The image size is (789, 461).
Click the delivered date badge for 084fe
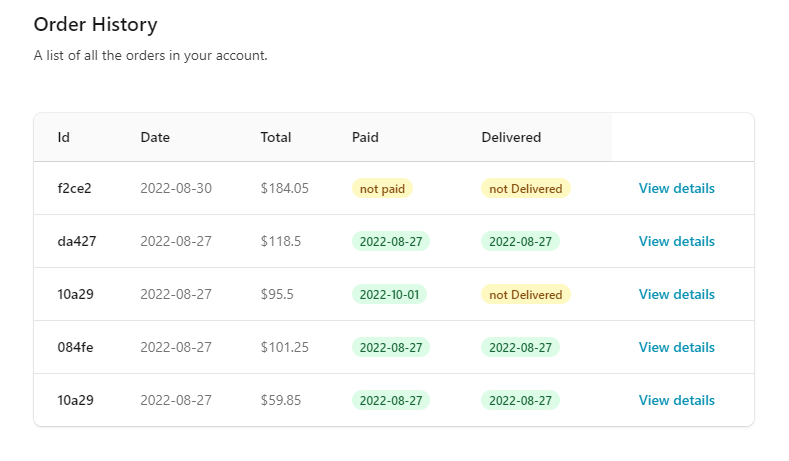pos(520,347)
